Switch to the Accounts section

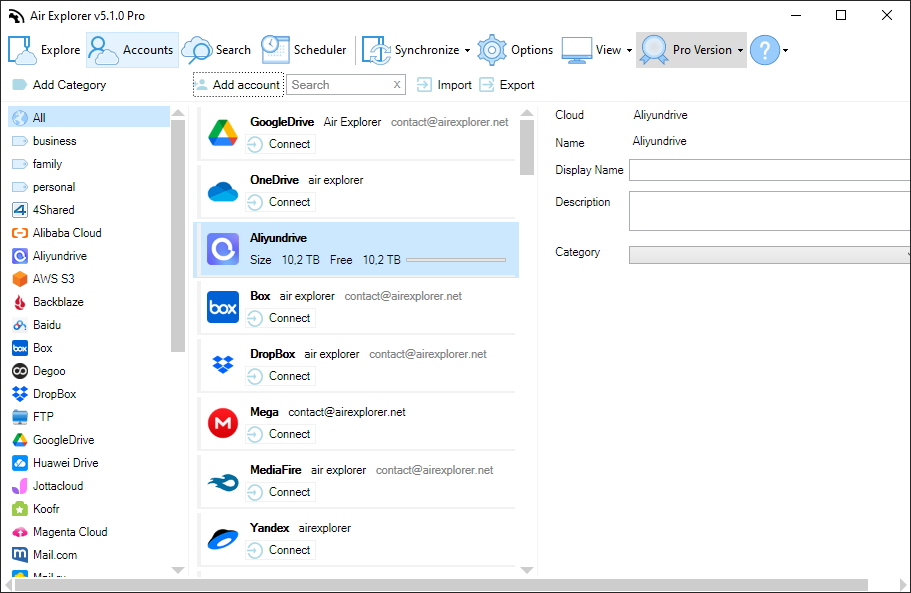click(x=132, y=50)
